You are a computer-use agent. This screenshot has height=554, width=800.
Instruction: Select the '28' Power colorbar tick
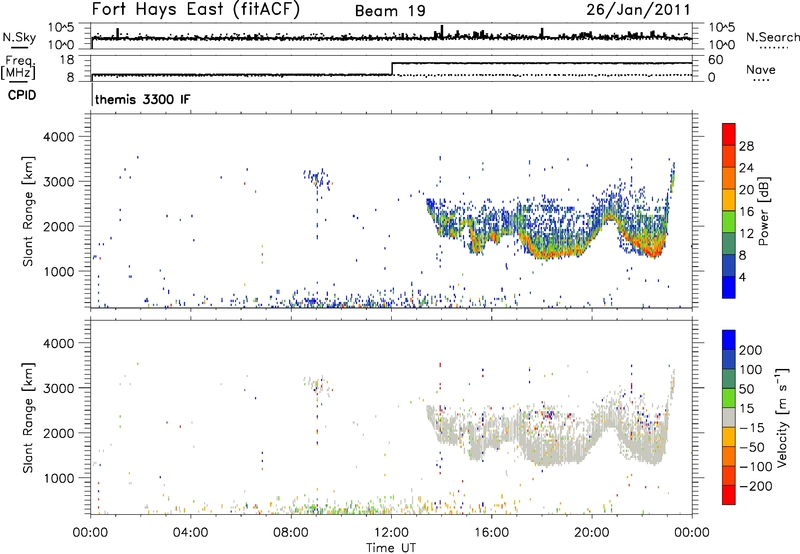click(746, 146)
